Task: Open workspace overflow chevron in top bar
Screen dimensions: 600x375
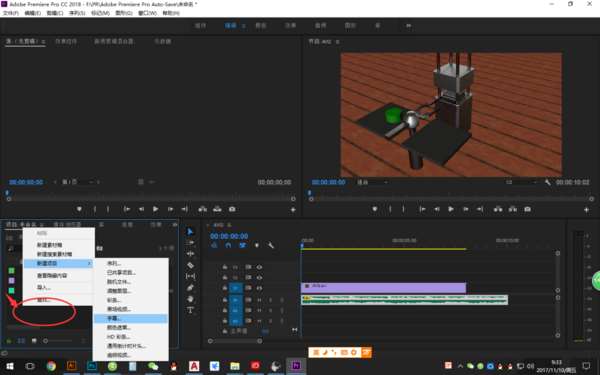Action: click(x=408, y=26)
